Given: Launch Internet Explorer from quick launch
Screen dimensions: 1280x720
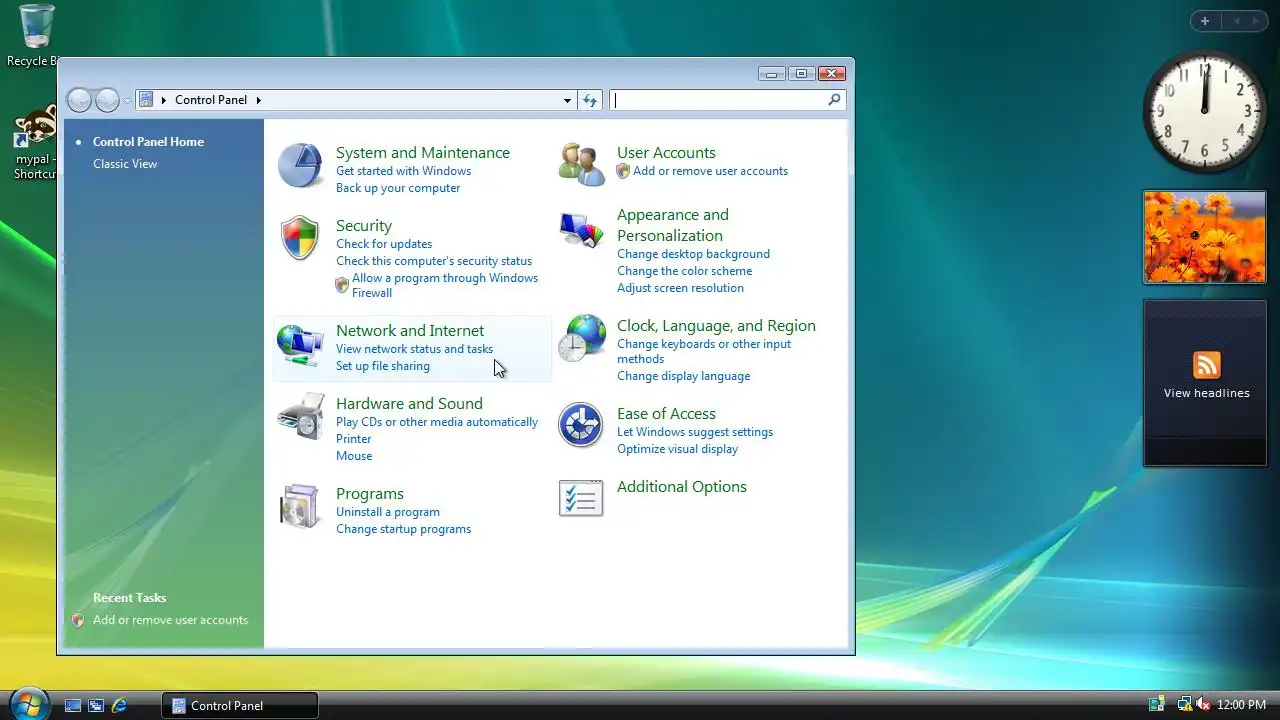Looking at the screenshot, I should point(119,705).
